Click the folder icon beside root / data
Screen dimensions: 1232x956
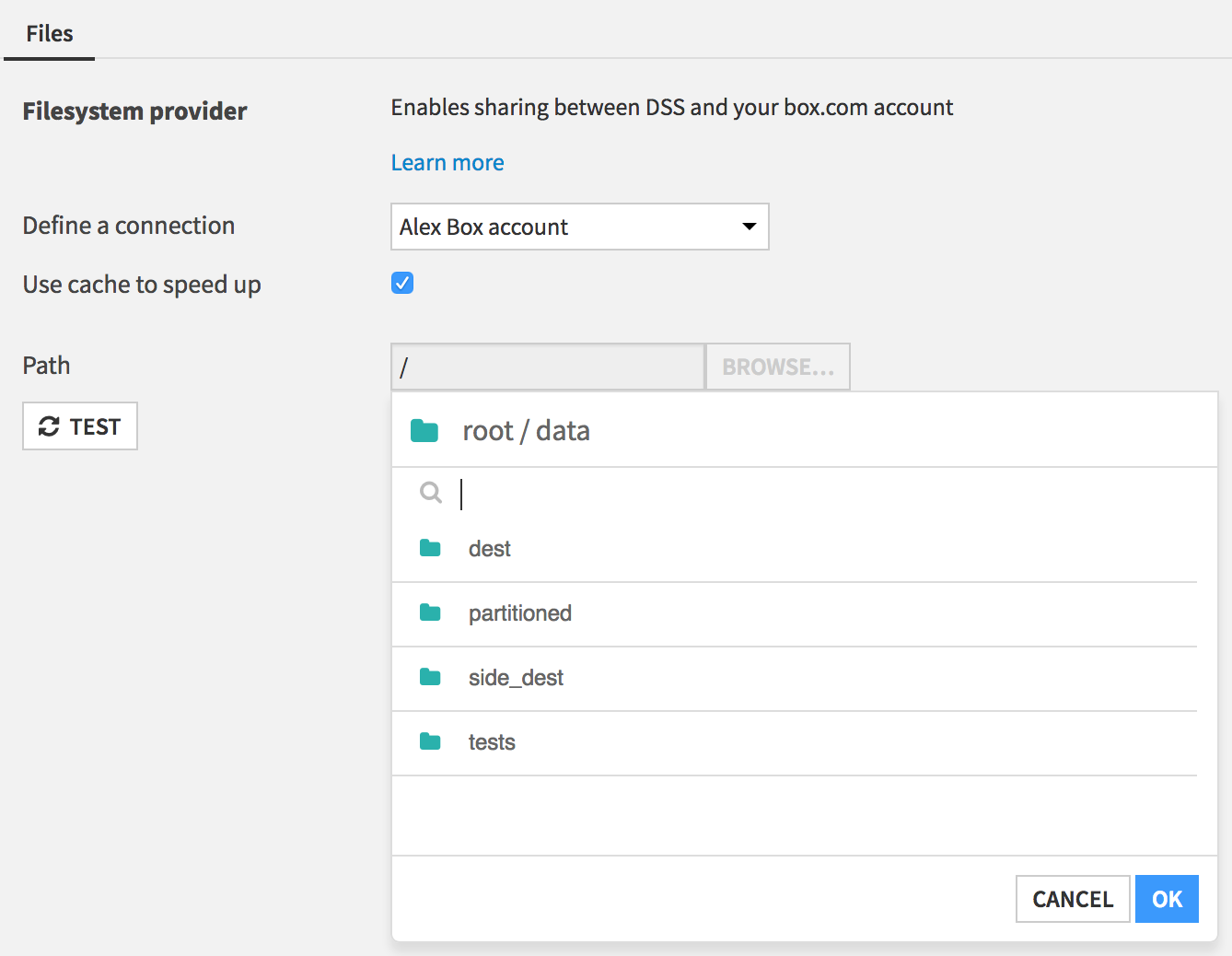(424, 430)
